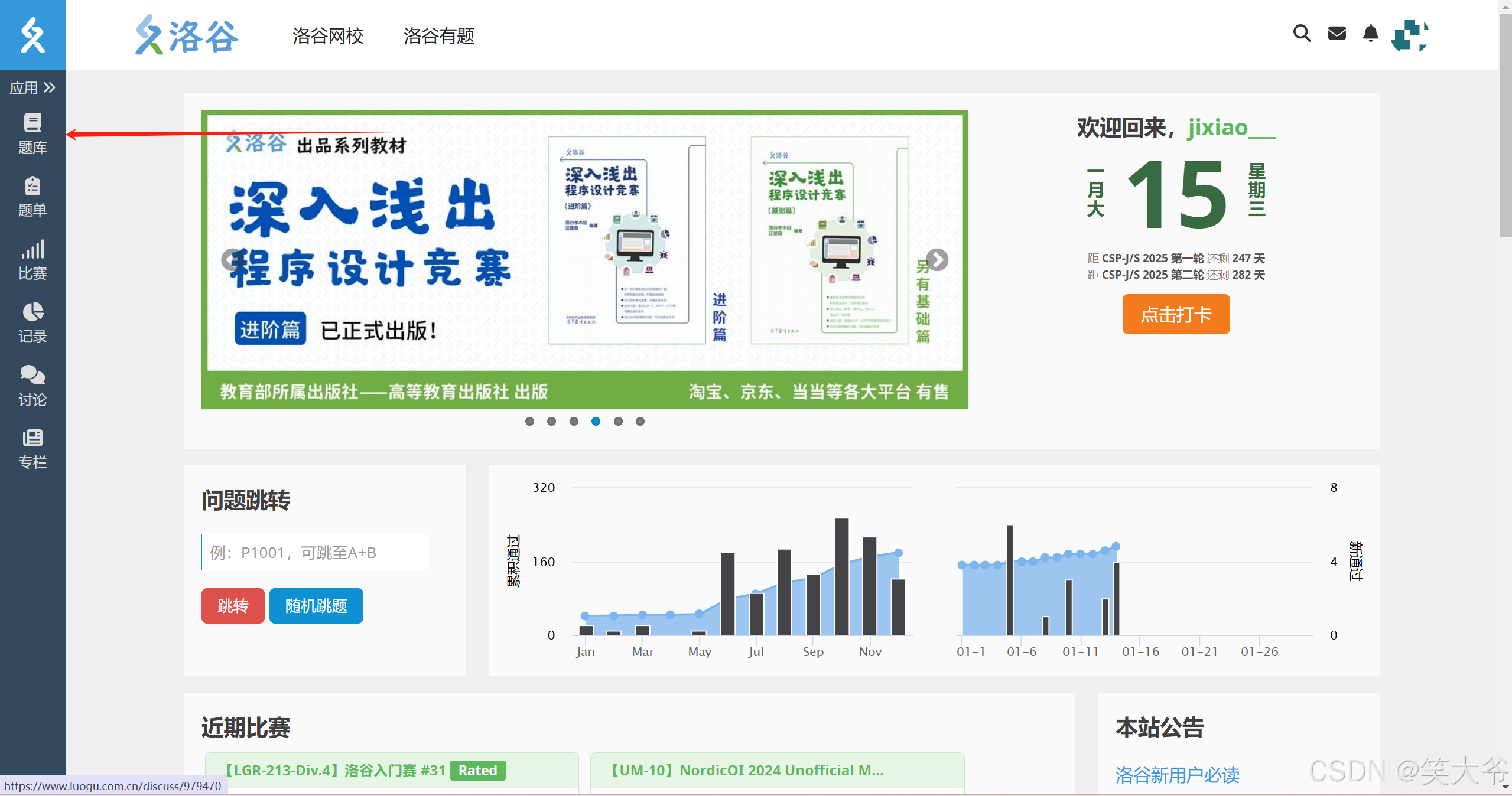Open 洛谷有题 in the top navigation

click(439, 36)
